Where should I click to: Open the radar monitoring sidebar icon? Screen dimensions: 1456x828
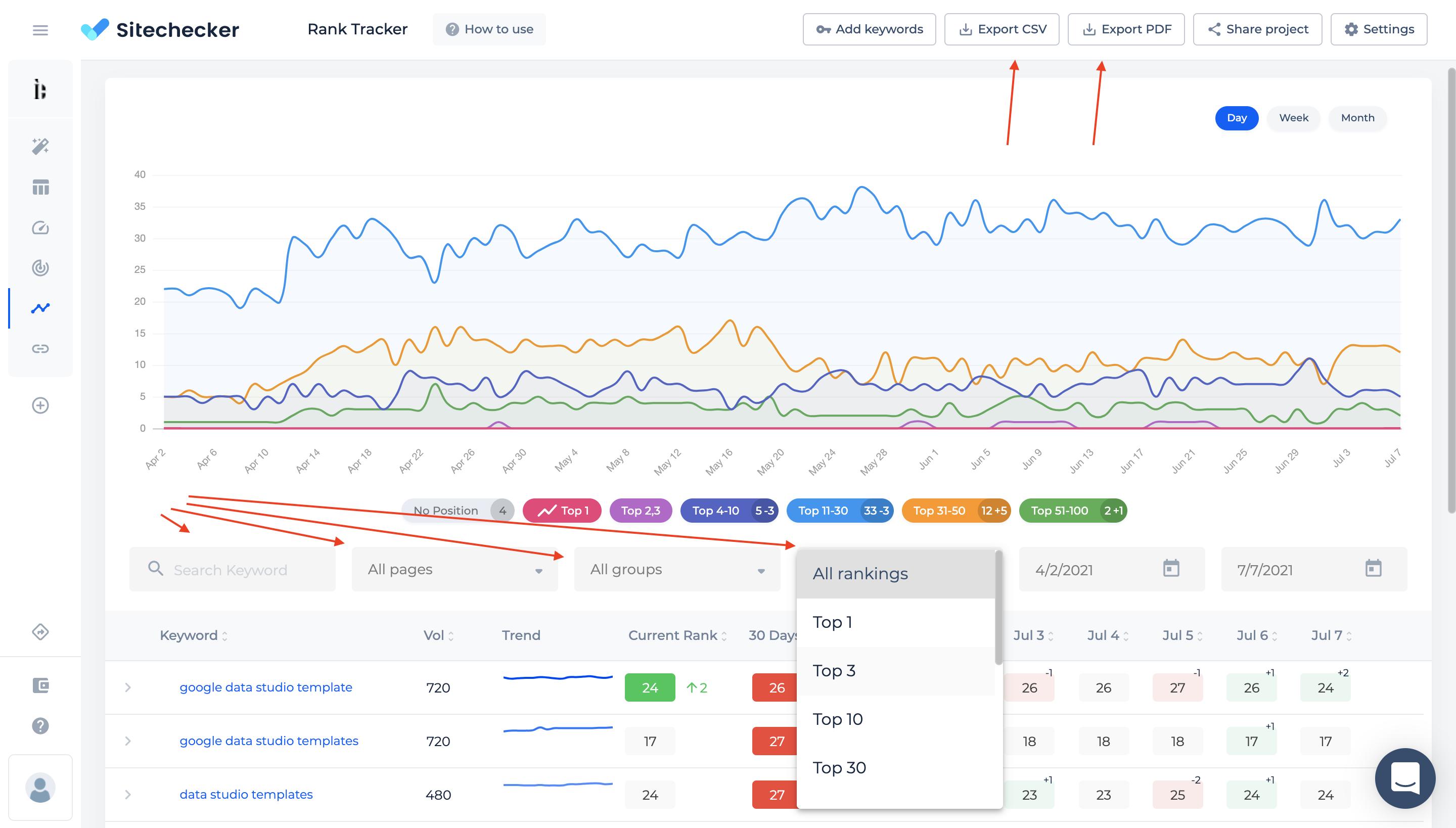[40, 267]
